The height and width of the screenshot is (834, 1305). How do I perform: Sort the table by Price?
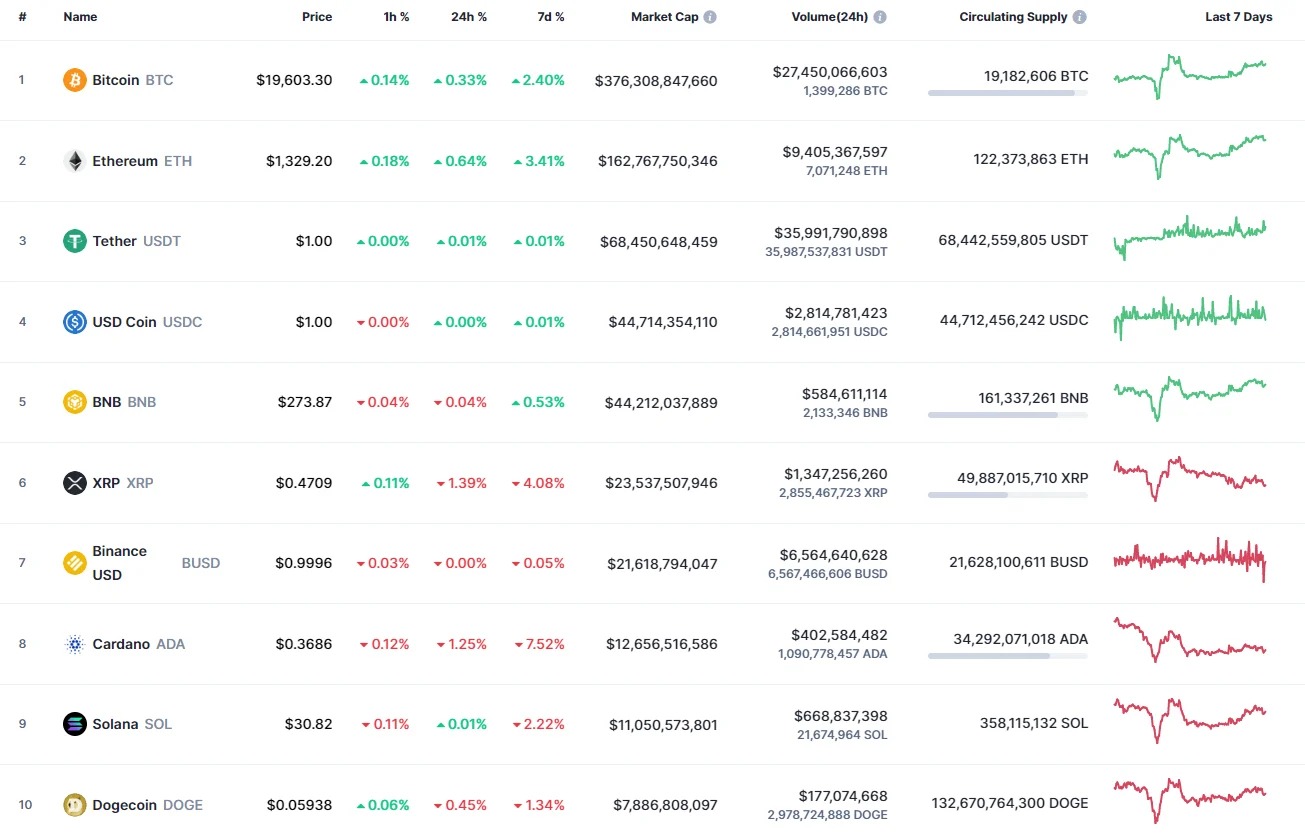point(317,16)
